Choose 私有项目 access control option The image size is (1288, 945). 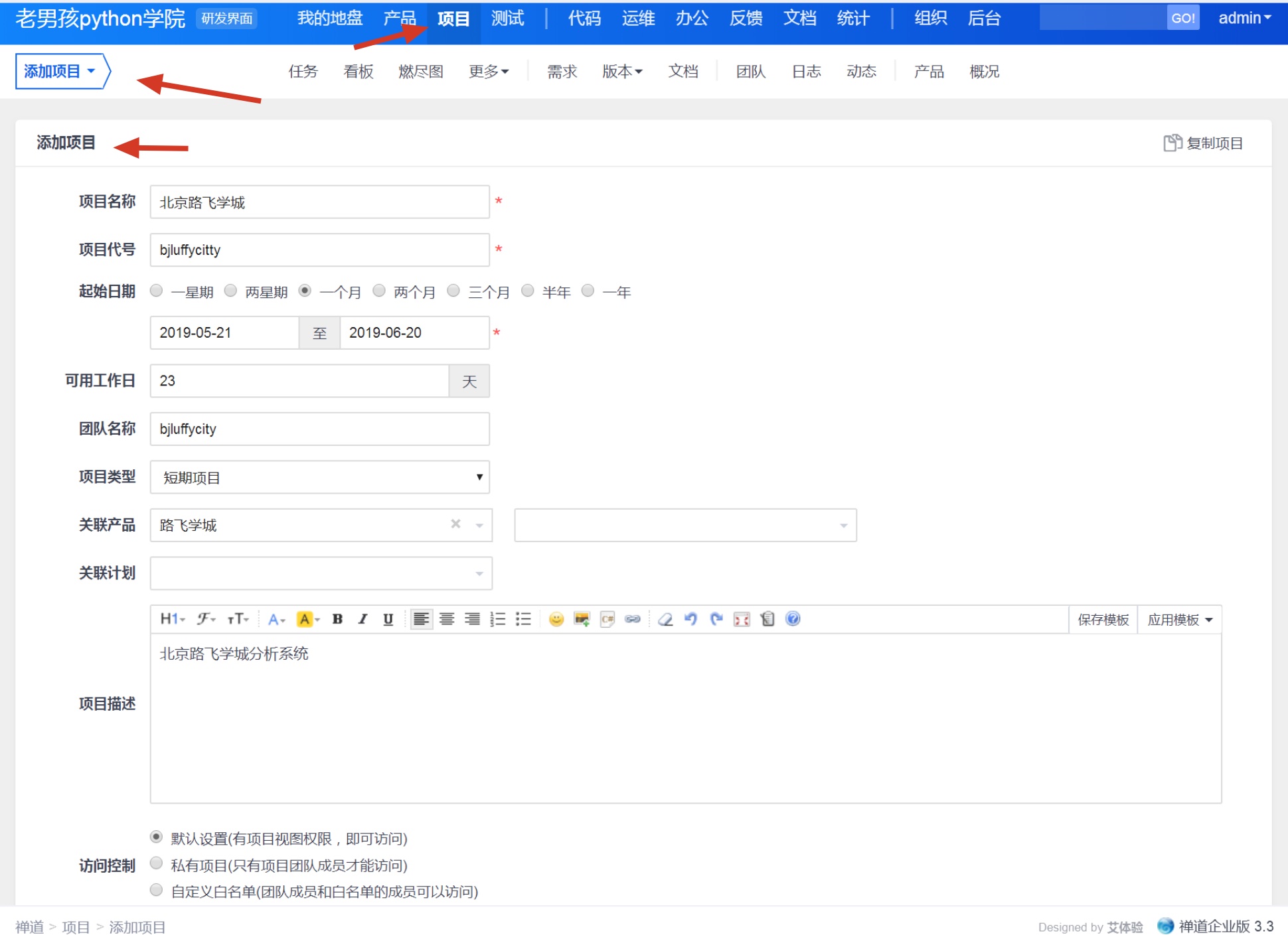[157, 864]
